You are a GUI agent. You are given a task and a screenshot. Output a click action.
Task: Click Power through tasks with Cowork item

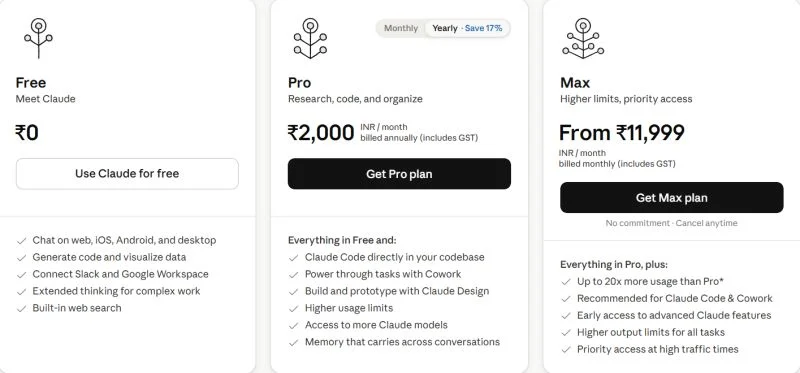[x=383, y=274]
